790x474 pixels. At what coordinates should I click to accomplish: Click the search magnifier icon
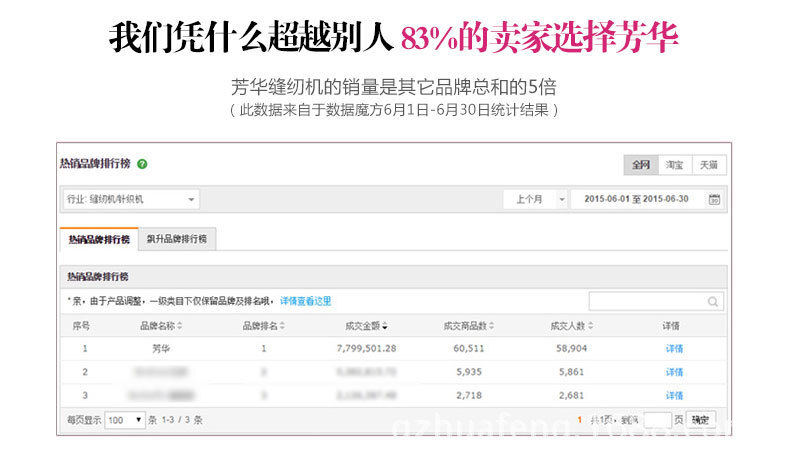(x=712, y=302)
